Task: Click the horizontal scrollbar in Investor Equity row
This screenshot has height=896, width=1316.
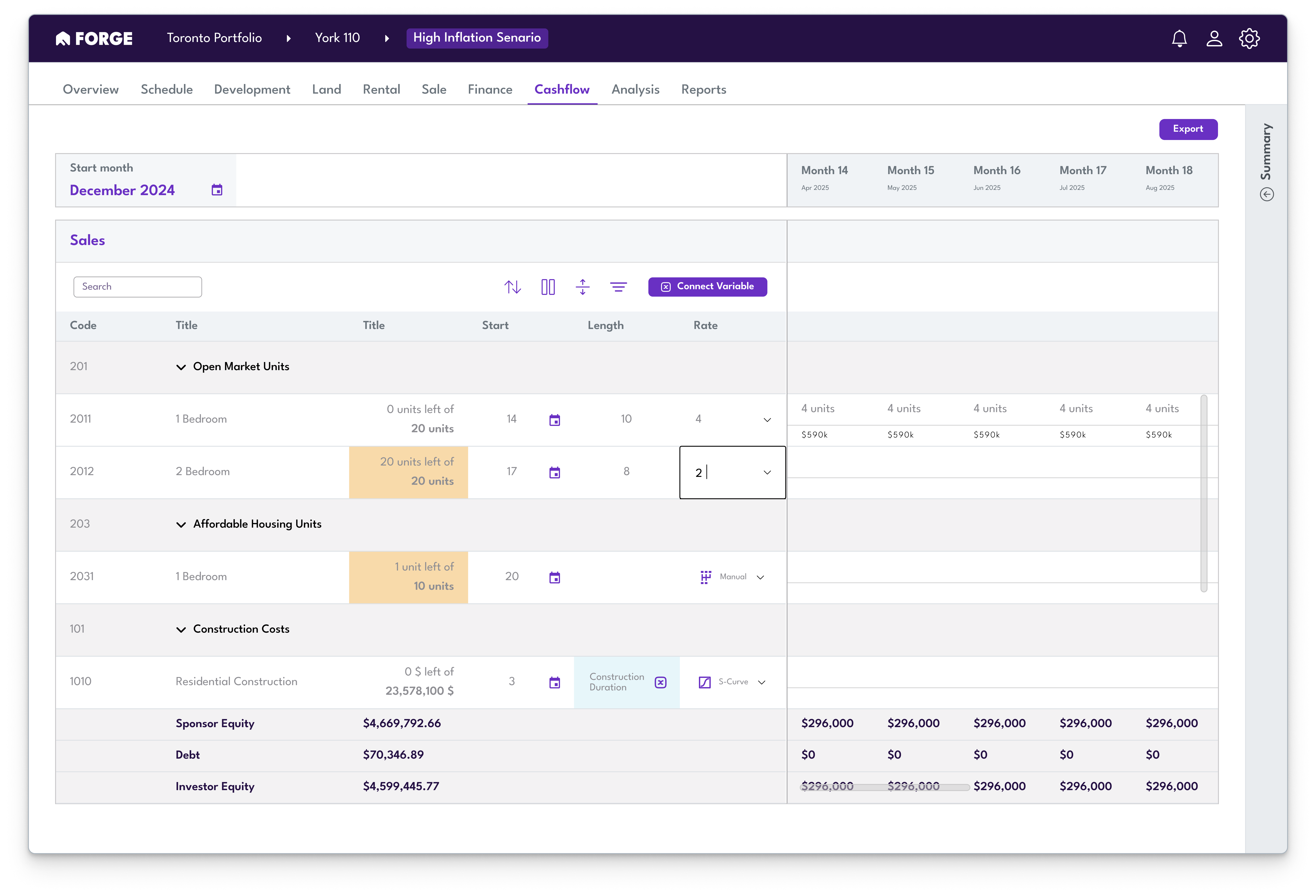Action: [884, 787]
